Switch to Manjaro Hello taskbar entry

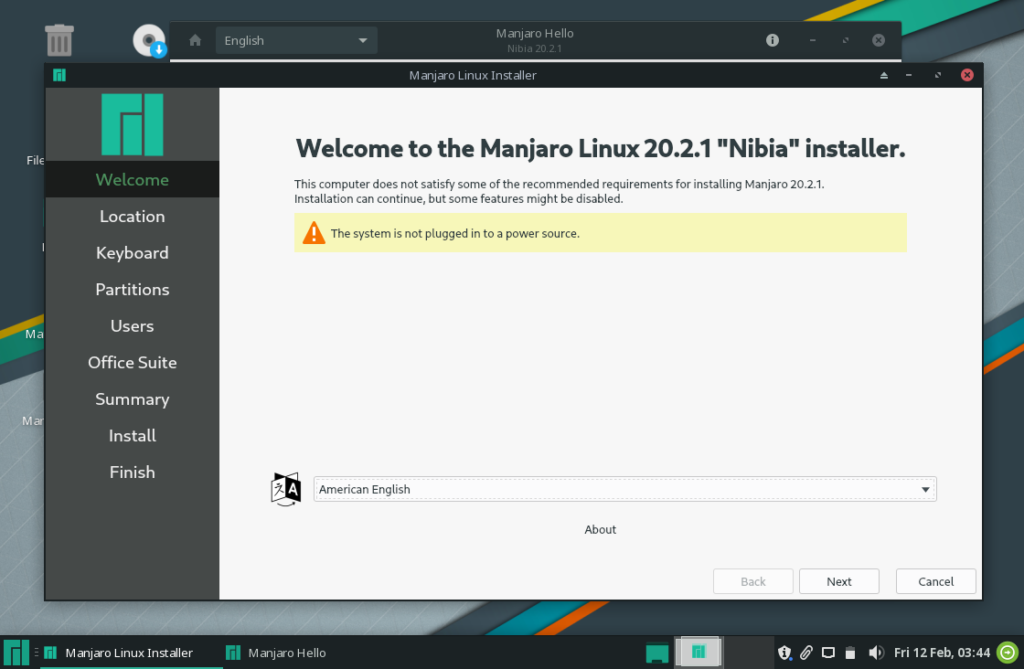click(276, 652)
